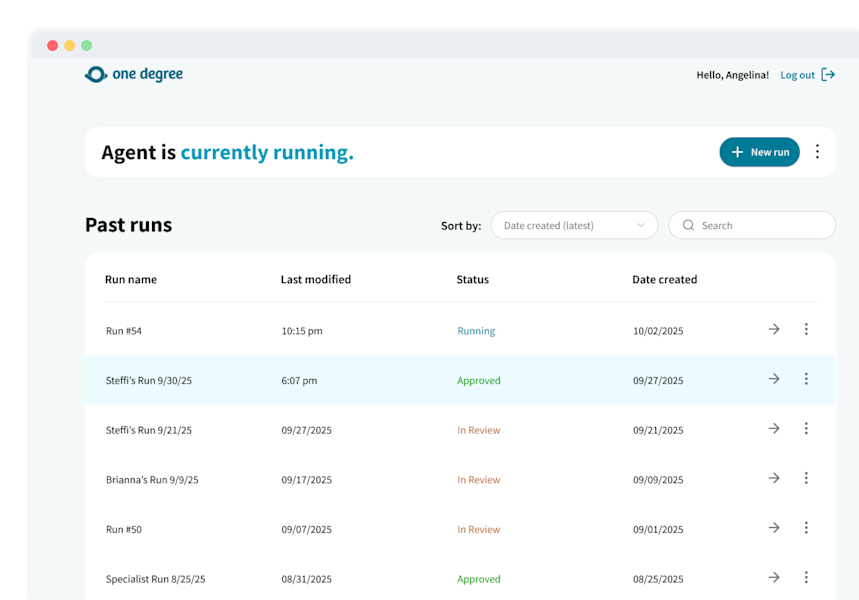Open the Date created (latest) sort box
The image size is (859, 600).
pos(574,225)
